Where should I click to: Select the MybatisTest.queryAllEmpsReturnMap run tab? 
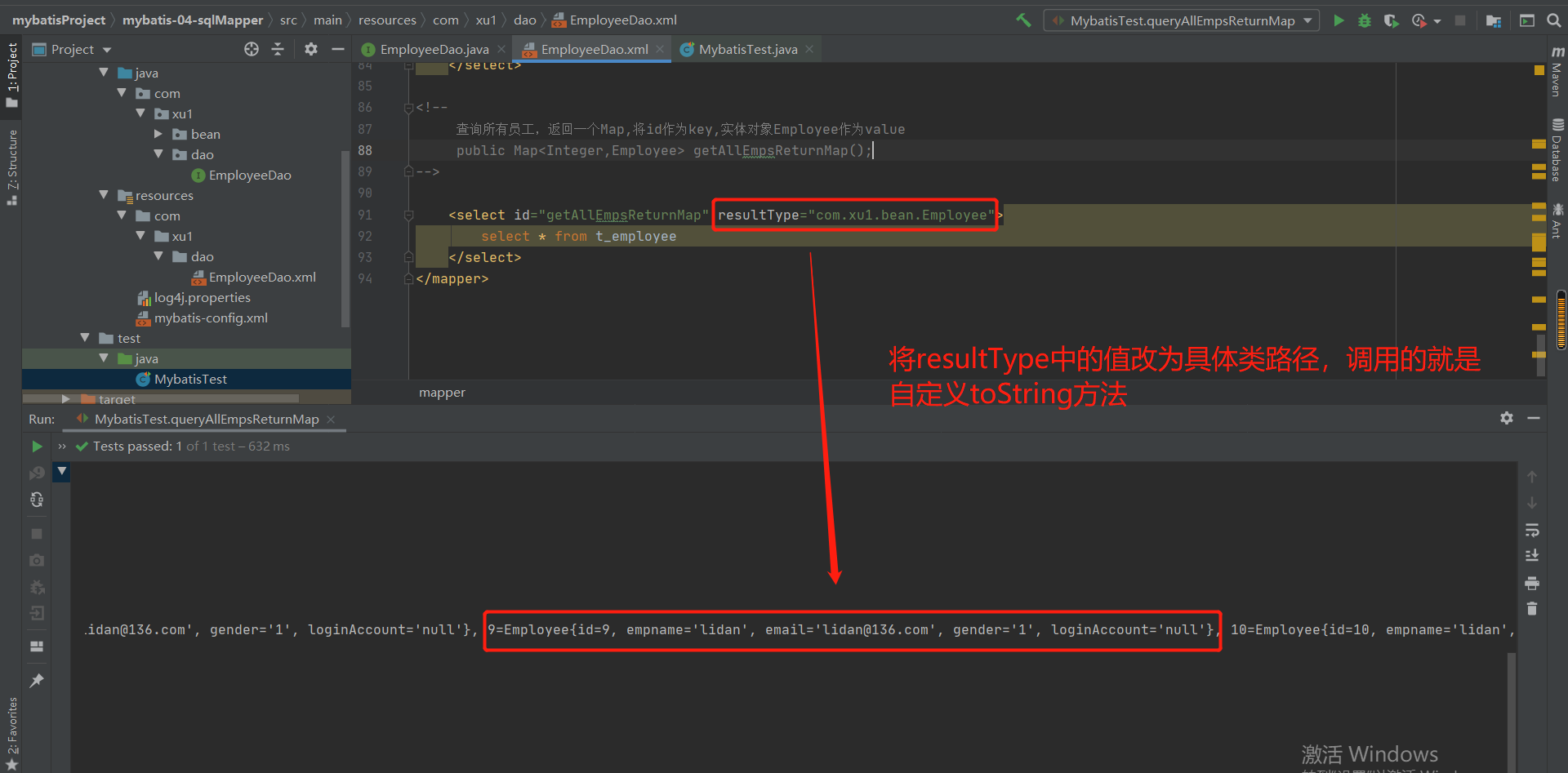click(x=206, y=419)
